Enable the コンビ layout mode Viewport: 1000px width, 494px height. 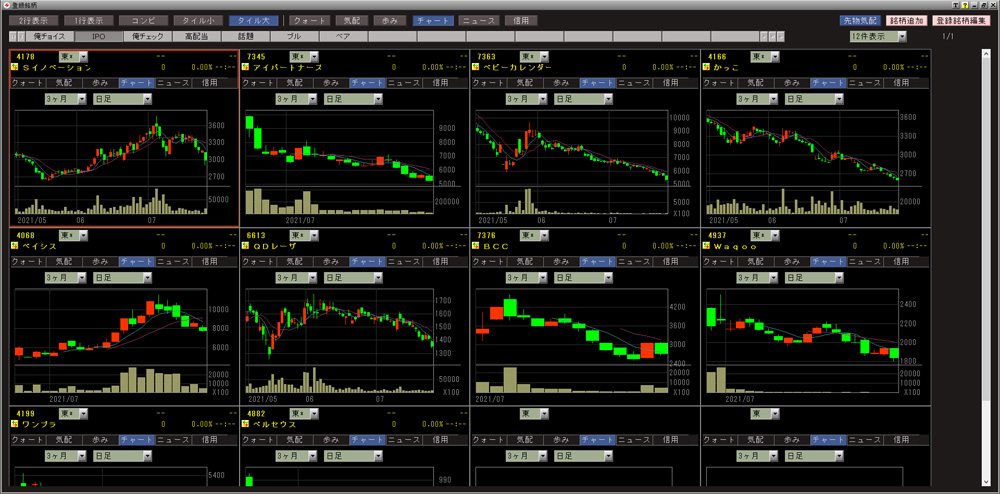coord(143,20)
